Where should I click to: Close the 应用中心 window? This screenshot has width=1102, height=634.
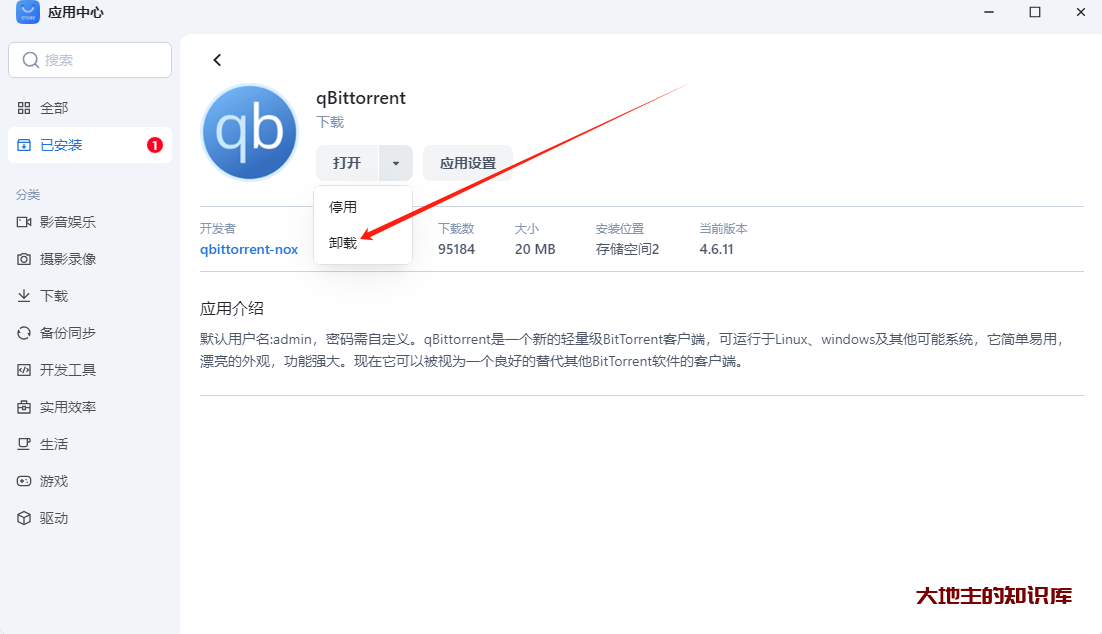click(1081, 12)
